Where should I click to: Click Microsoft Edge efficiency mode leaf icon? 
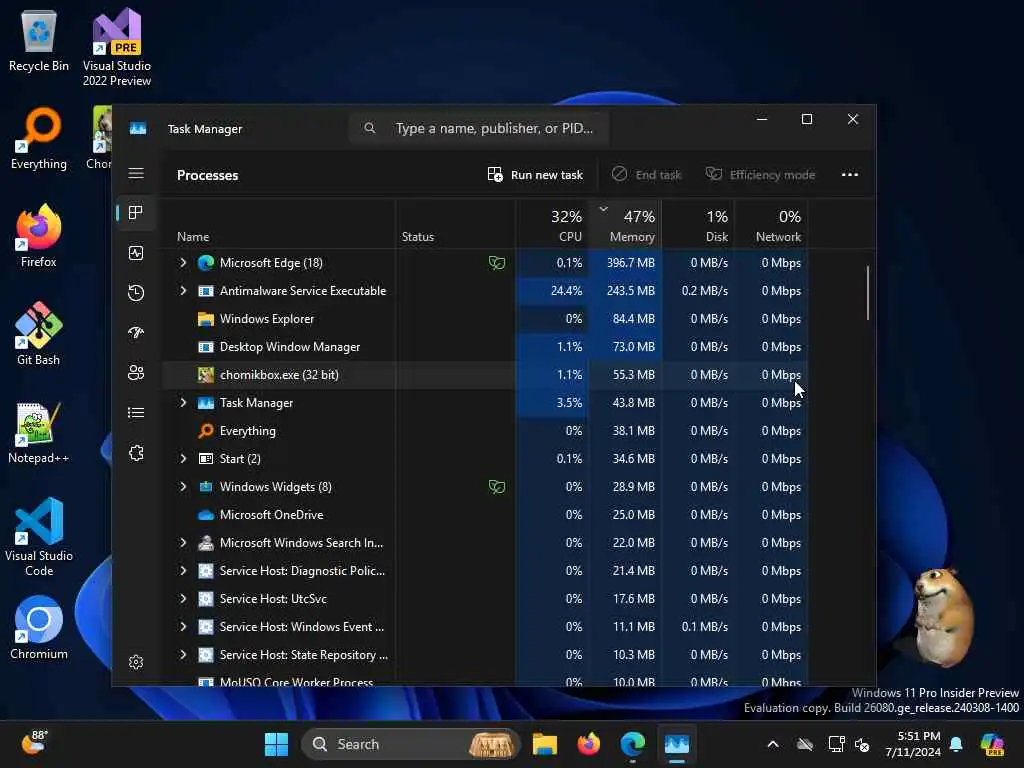coord(496,263)
